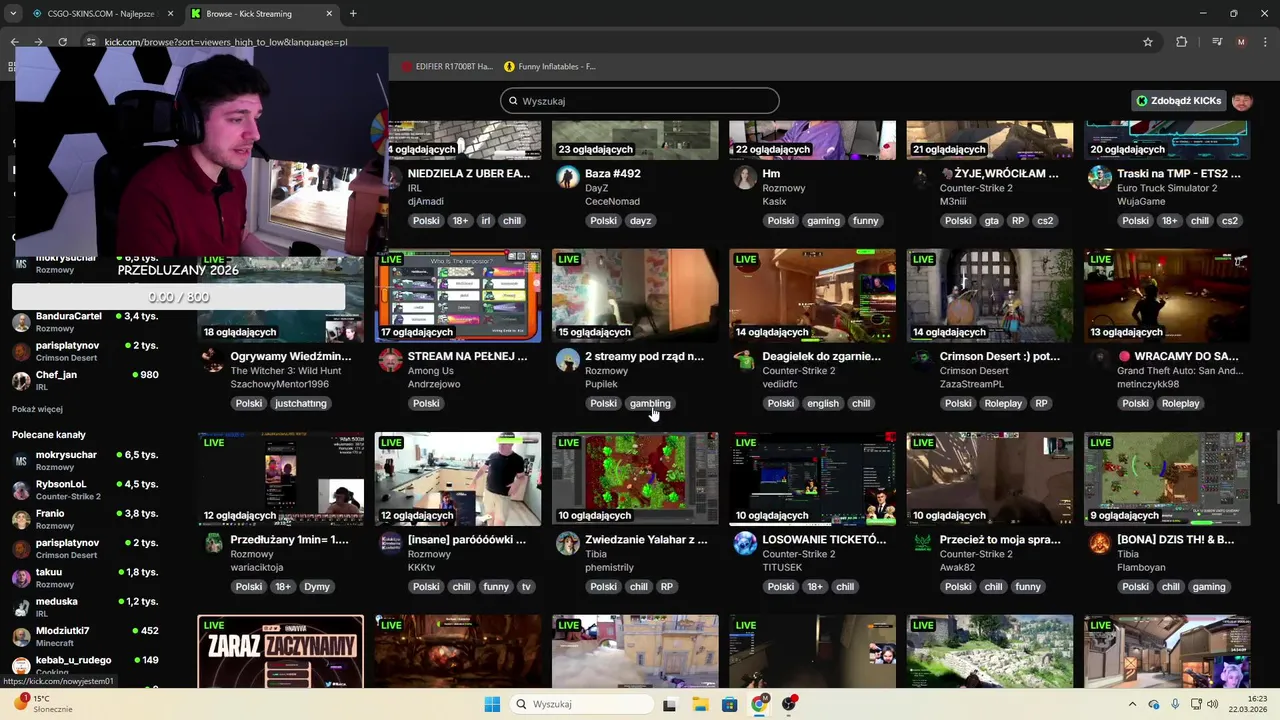Open Mlodziutki7 in recommended channels
1280x720 pixels.
point(85,636)
